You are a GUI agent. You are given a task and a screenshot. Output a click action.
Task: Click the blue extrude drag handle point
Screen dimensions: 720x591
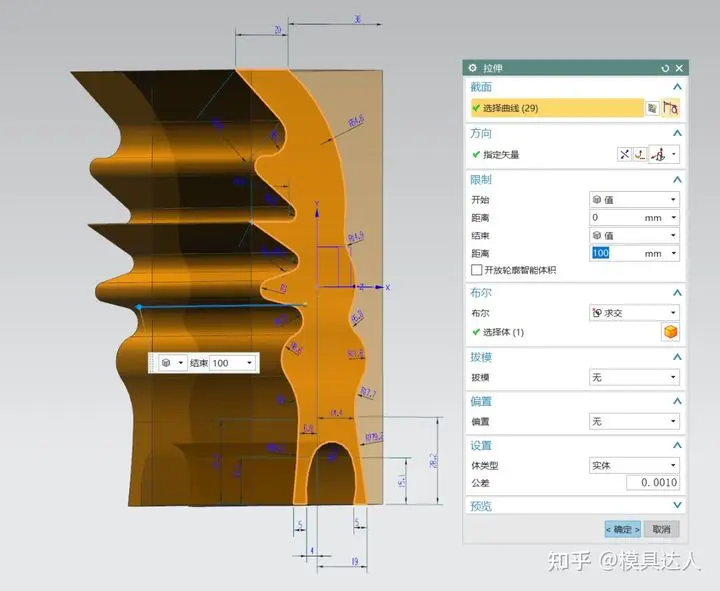(x=139, y=307)
